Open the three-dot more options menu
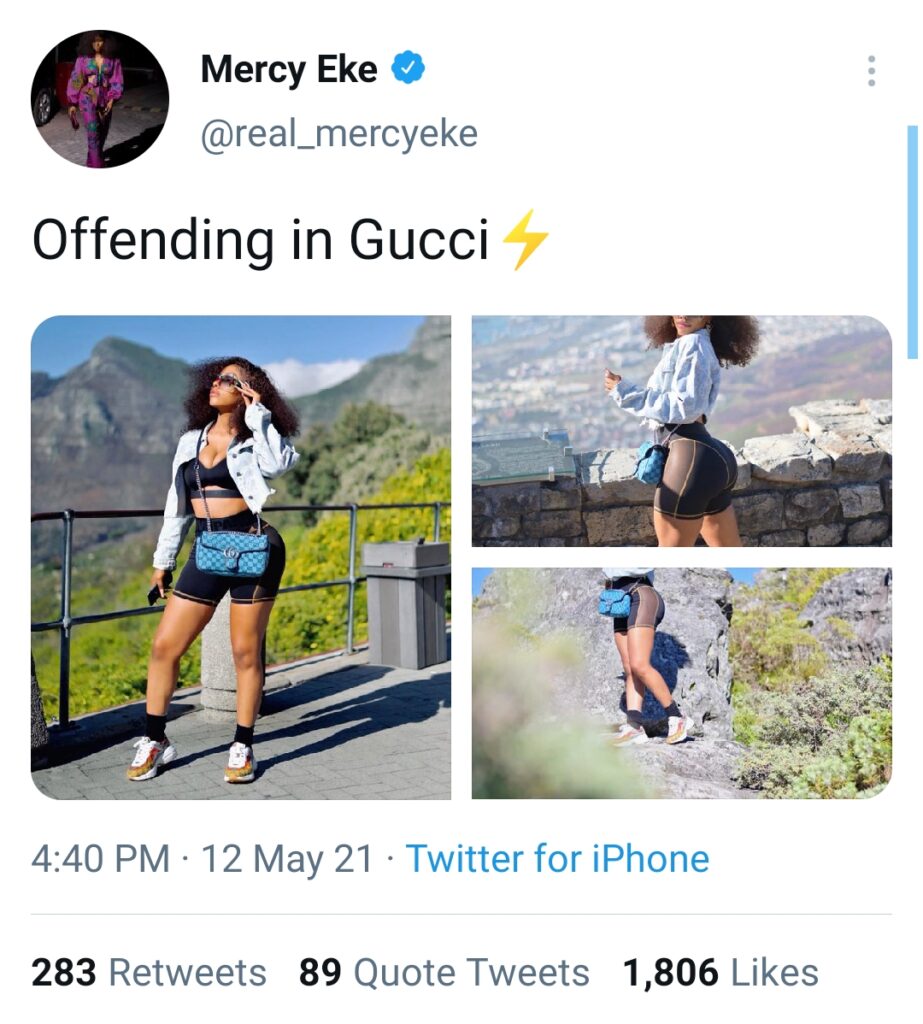The image size is (923, 1024). point(872,72)
